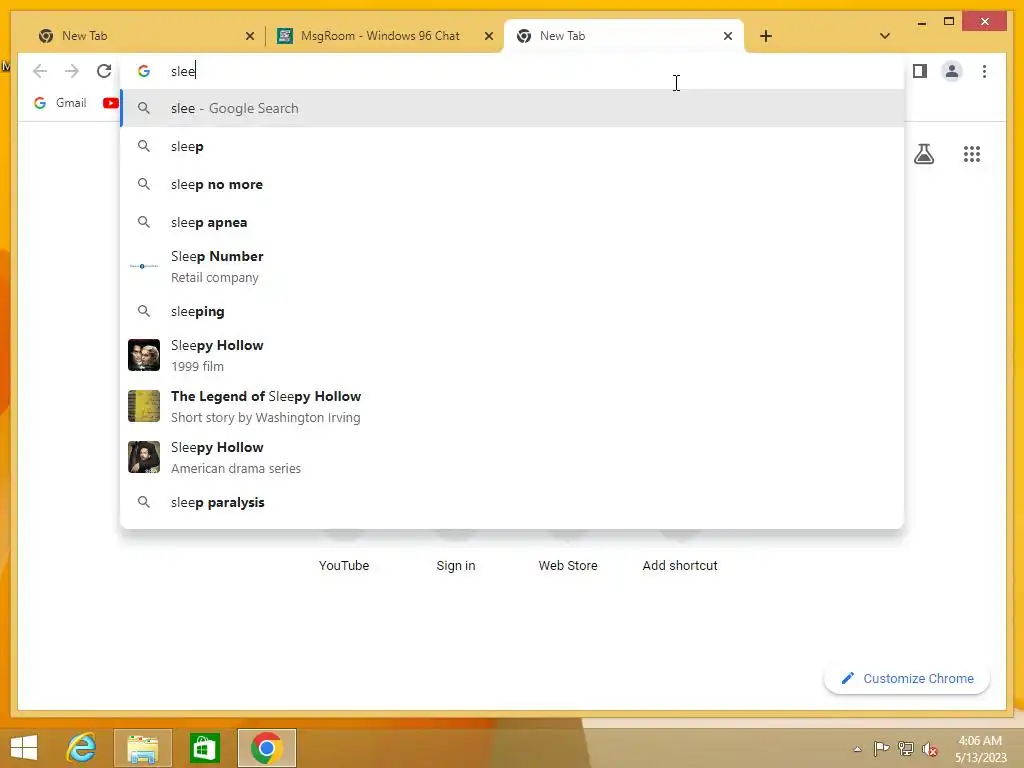Open the Windows Store taskbar icon

click(204, 748)
